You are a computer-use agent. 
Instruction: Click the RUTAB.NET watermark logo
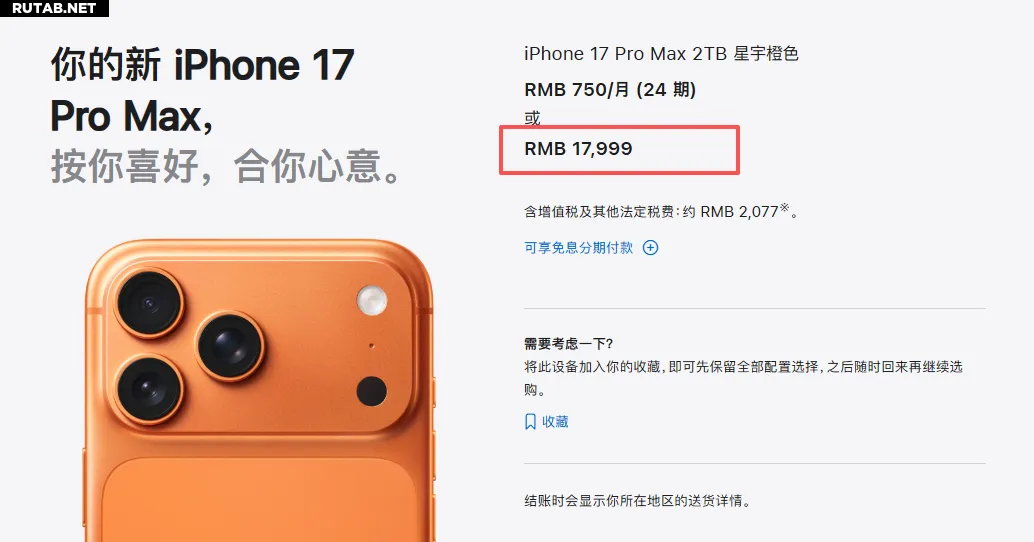(x=54, y=8)
